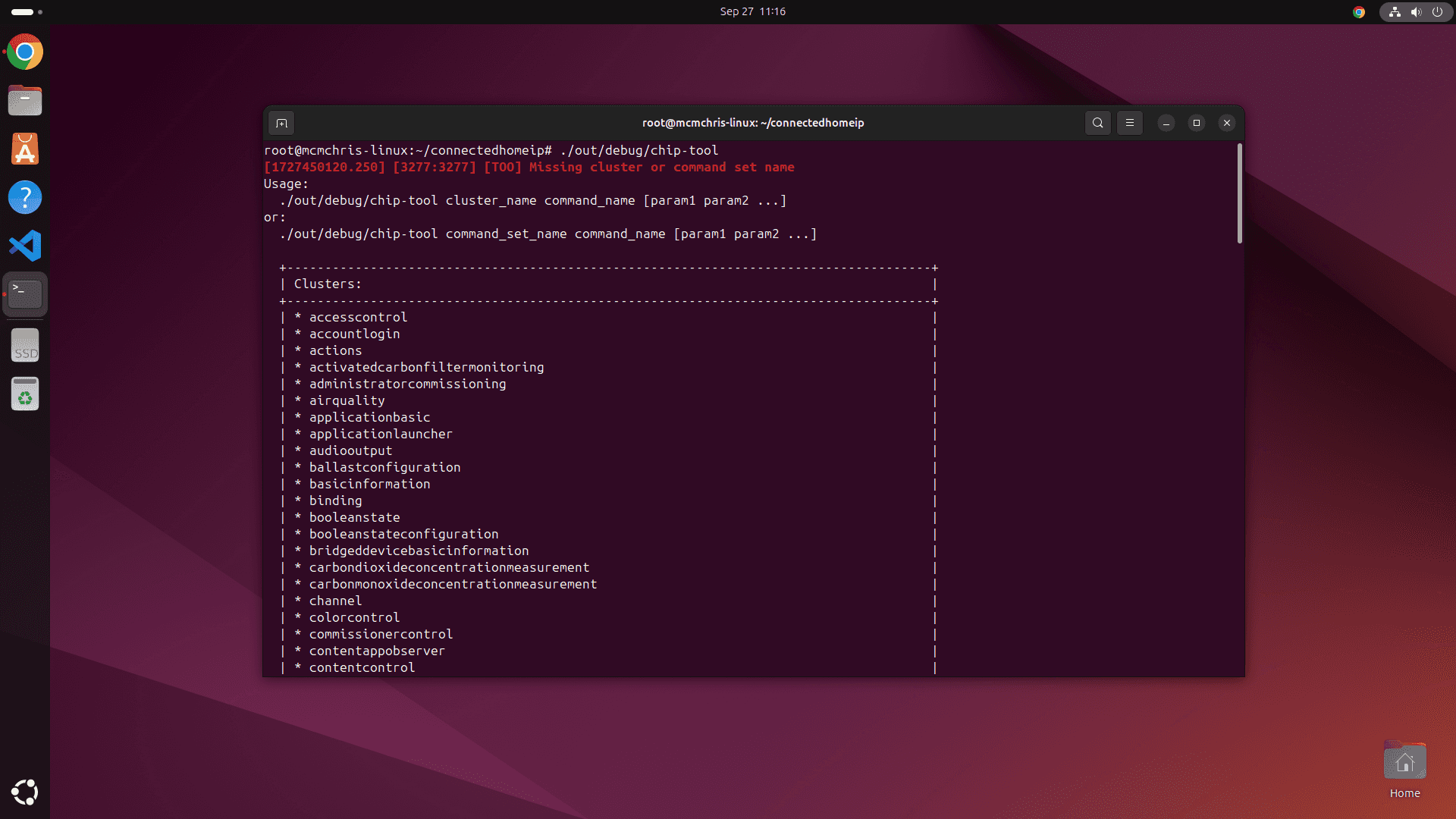This screenshot has height=819, width=1456.
Task: Launch Visual Studio Code from dock
Action: [25, 246]
